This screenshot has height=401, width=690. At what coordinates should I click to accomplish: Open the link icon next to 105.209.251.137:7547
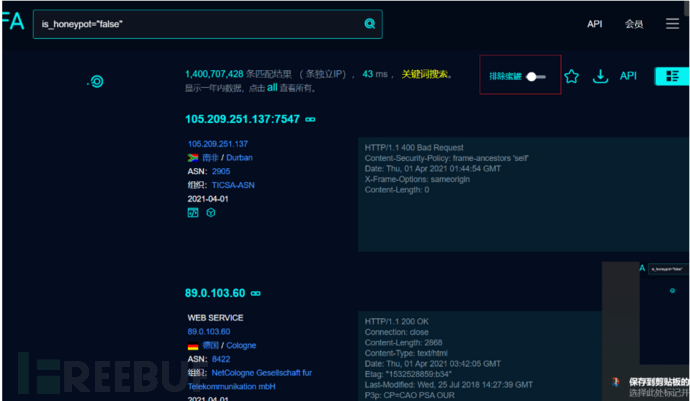pos(310,120)
